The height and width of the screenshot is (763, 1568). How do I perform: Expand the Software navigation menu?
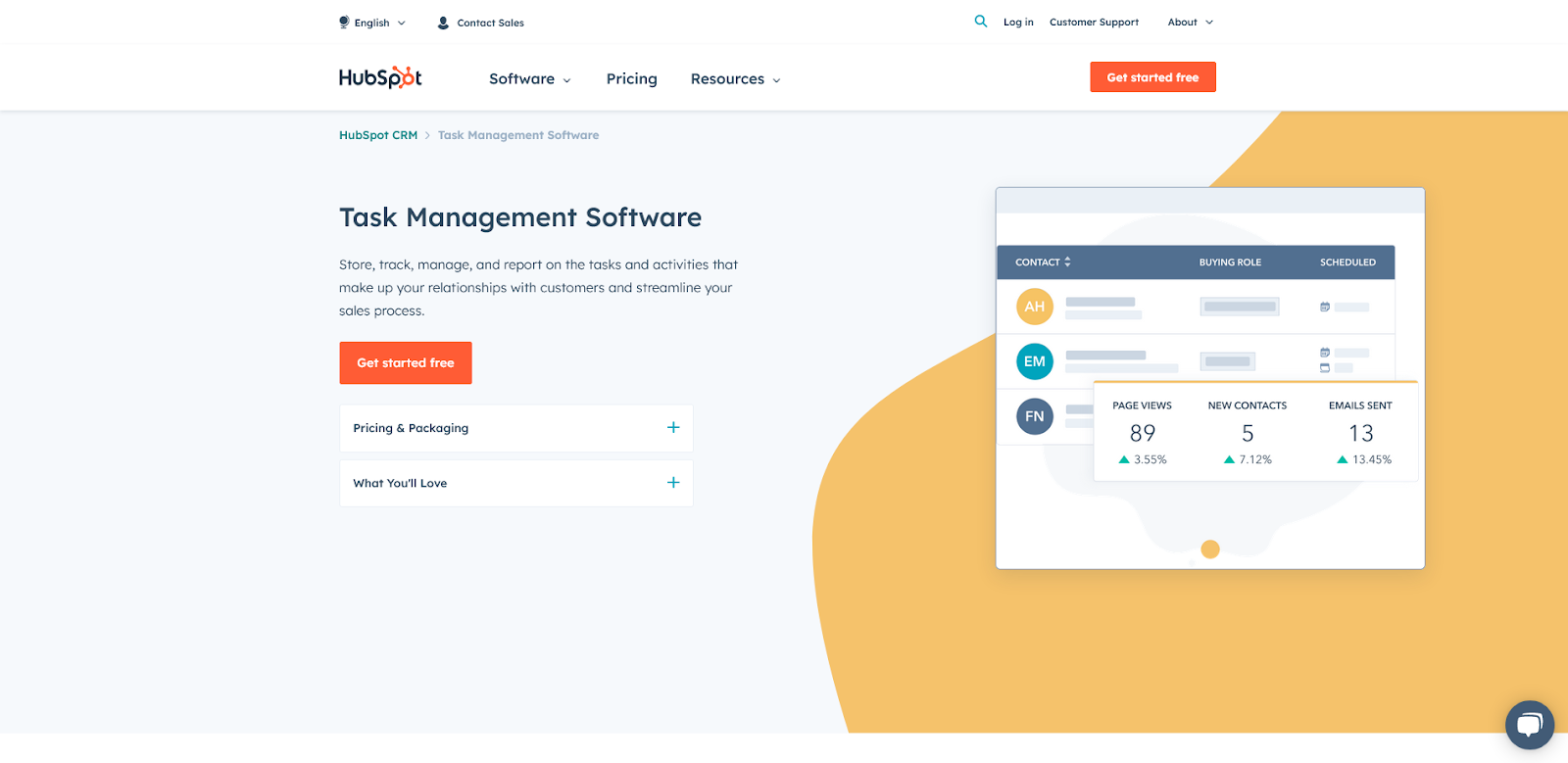pyautogui.click(x=530, y=79)
